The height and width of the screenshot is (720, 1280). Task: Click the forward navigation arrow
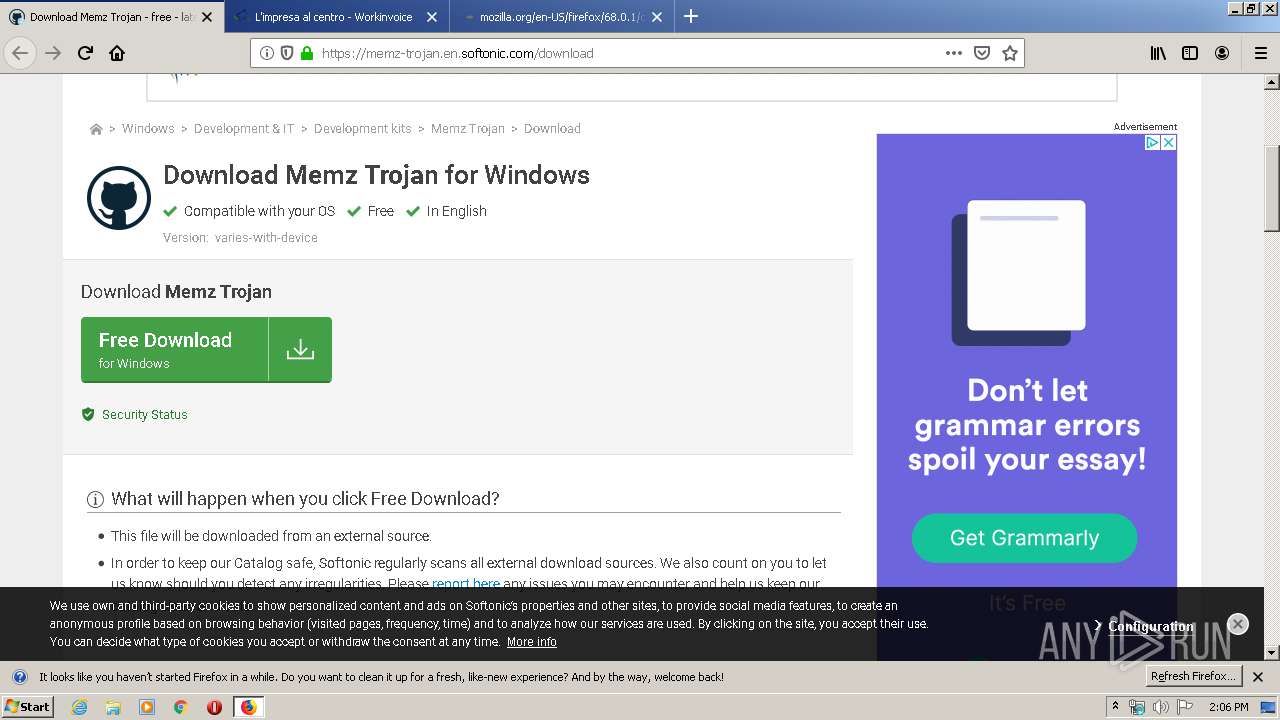pos(53,53)
